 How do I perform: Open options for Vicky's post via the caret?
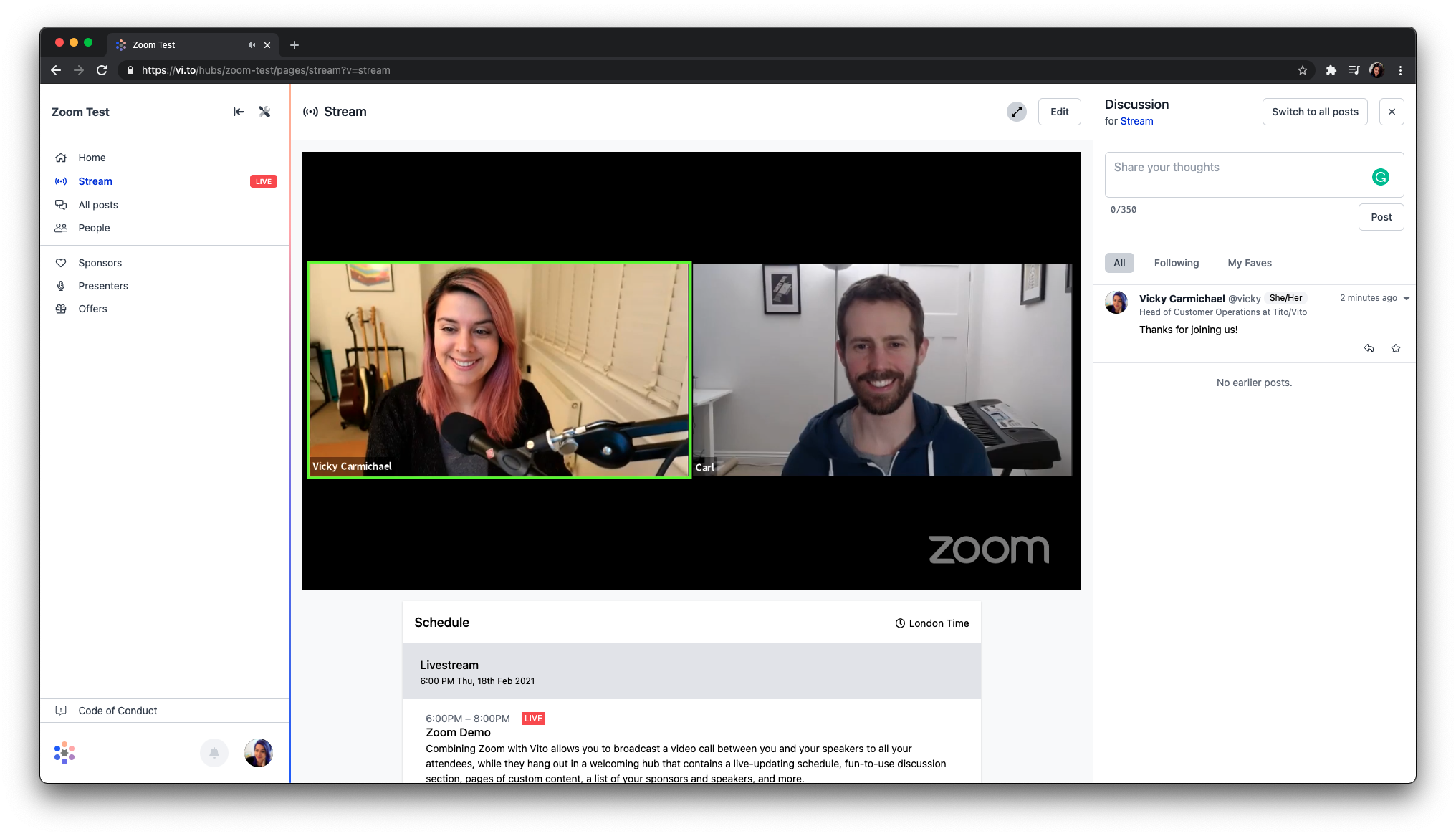click(x=1406, y=298)
